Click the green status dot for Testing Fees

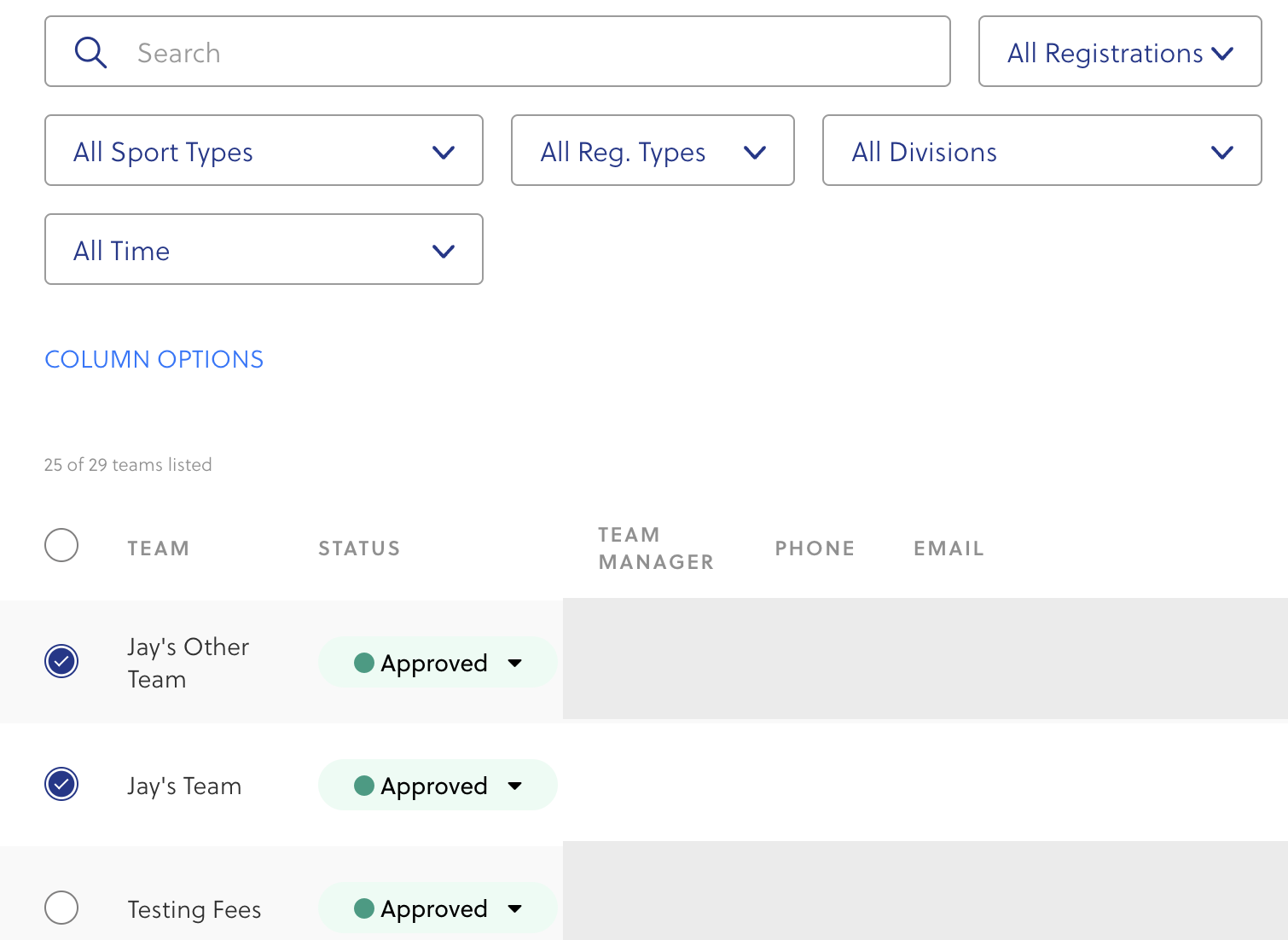364,908
